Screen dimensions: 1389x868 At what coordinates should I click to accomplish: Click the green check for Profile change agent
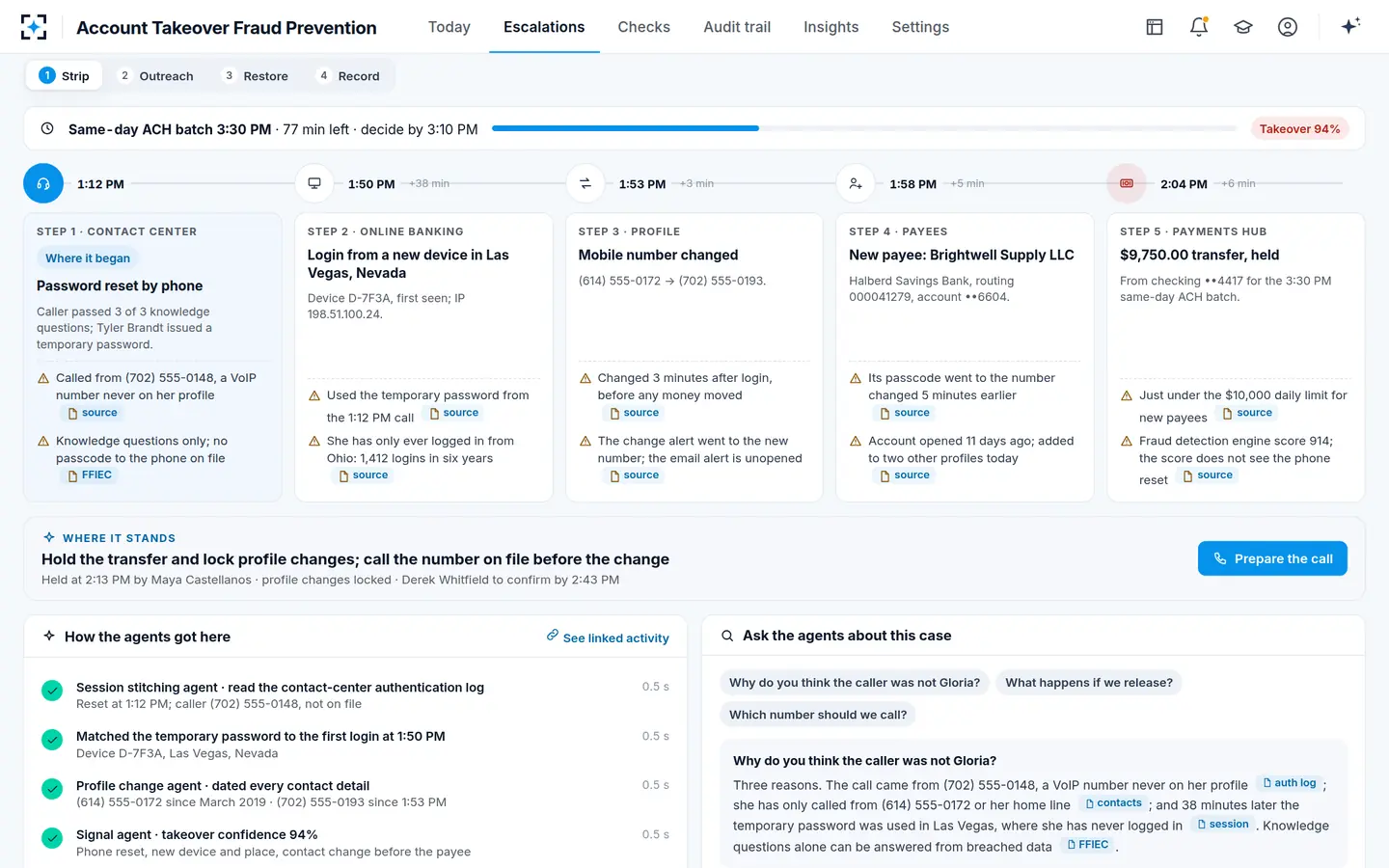tap(52, 789)
